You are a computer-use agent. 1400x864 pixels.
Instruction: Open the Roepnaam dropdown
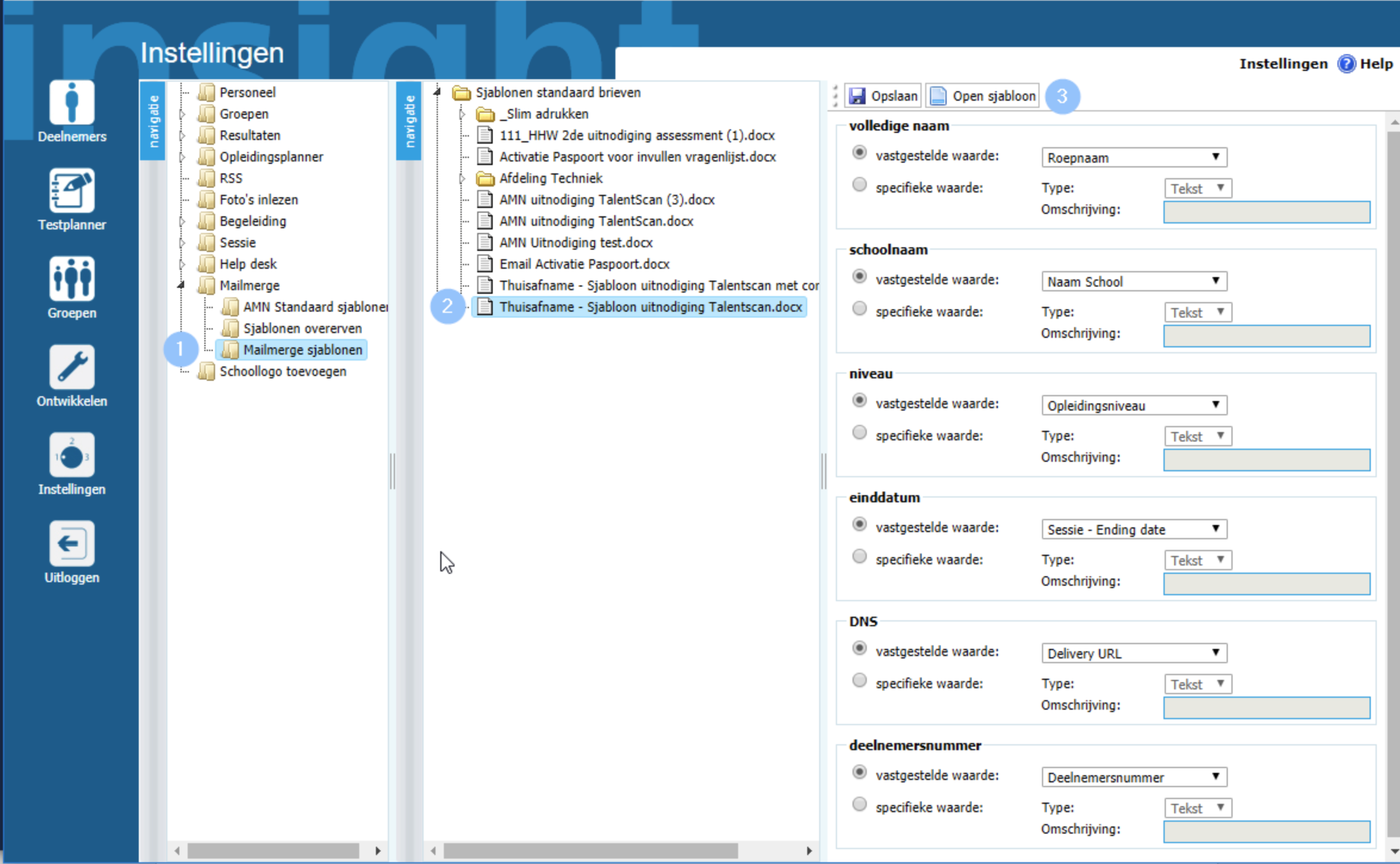pyautogui.click(x=1133, y=158)
